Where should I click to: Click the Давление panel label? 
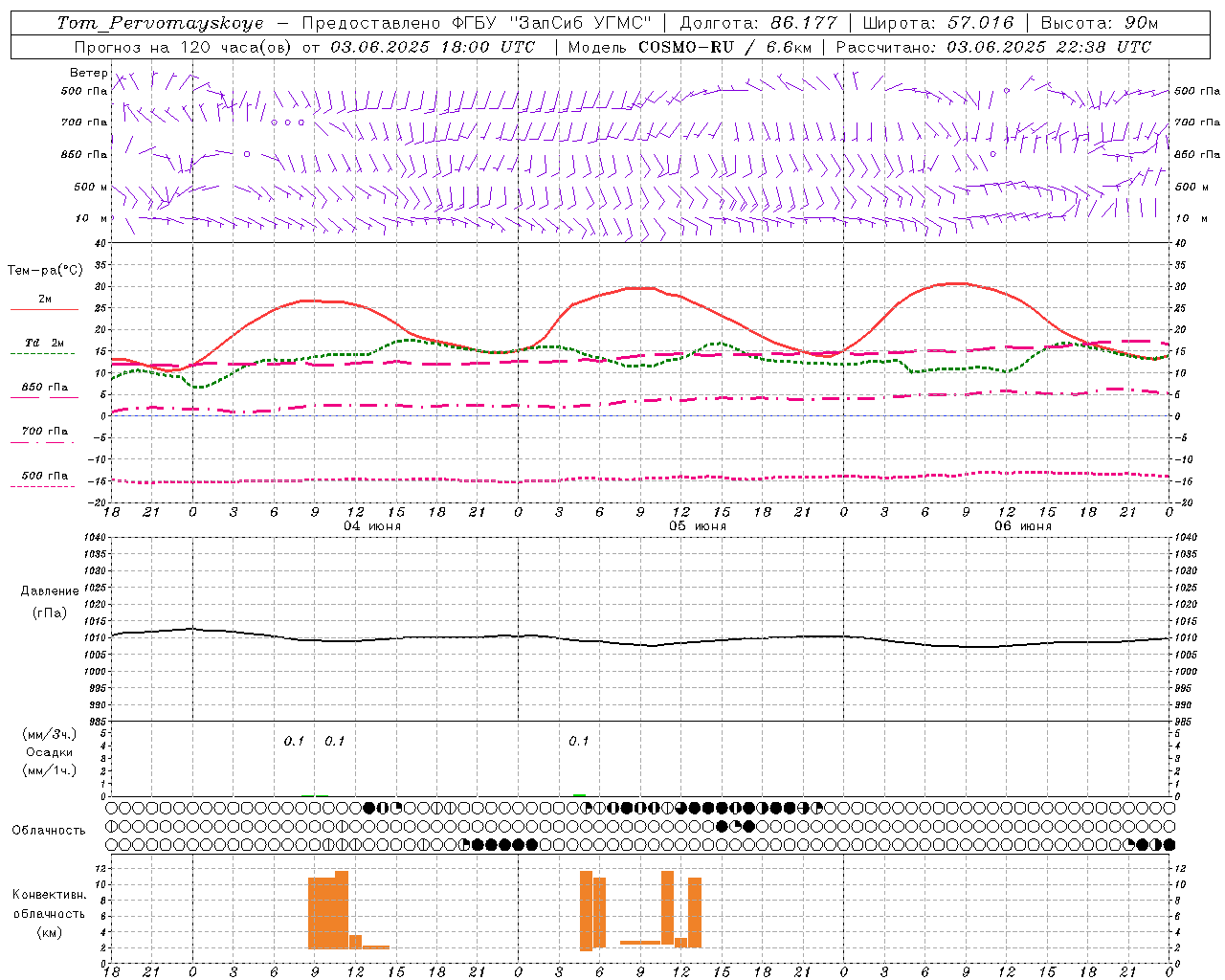coord(50,591)
